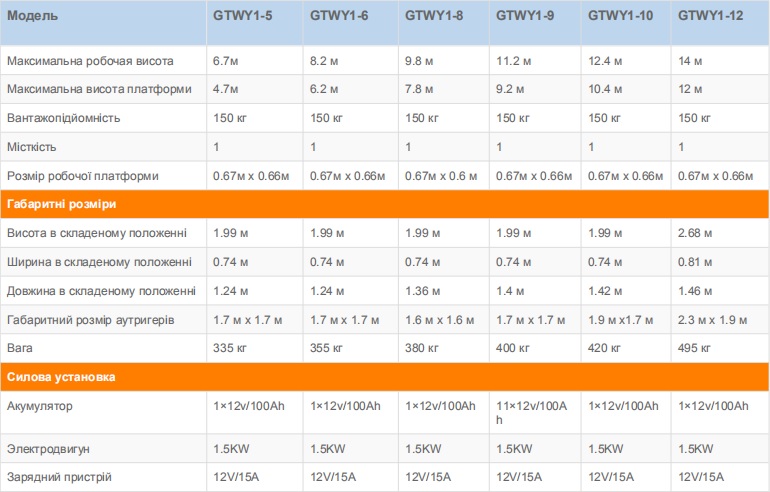Screen dimensions: 770x492
Task: Click the '400 кг' weight value
Action: tap(512, 348)
